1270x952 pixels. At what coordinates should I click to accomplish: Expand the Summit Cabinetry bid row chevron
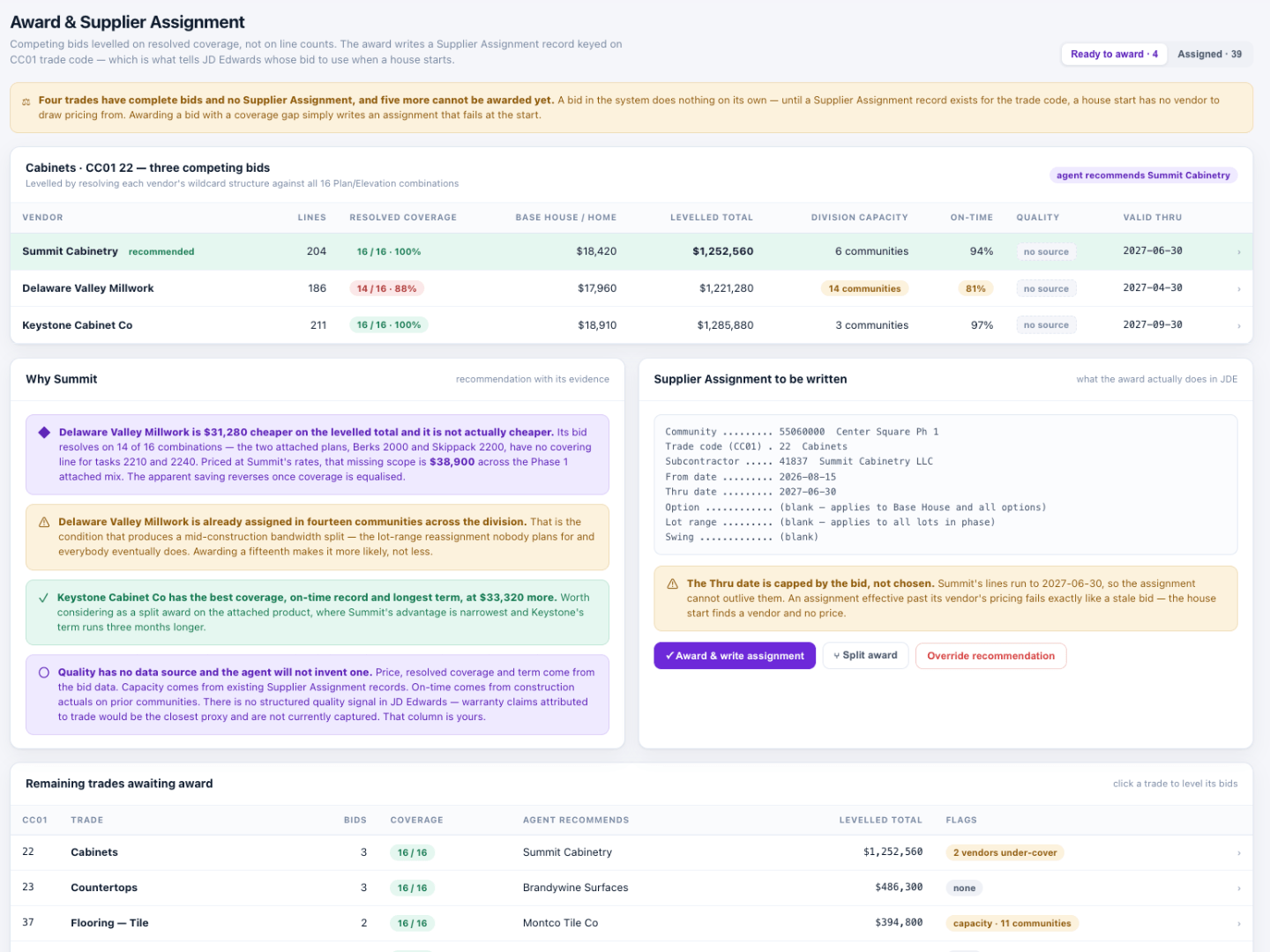click(x=1238, y=252)
